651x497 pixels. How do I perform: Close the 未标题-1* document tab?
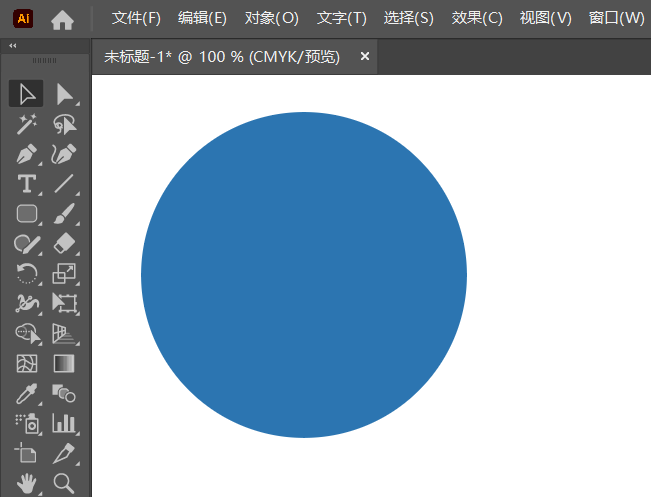pos(365,56)
